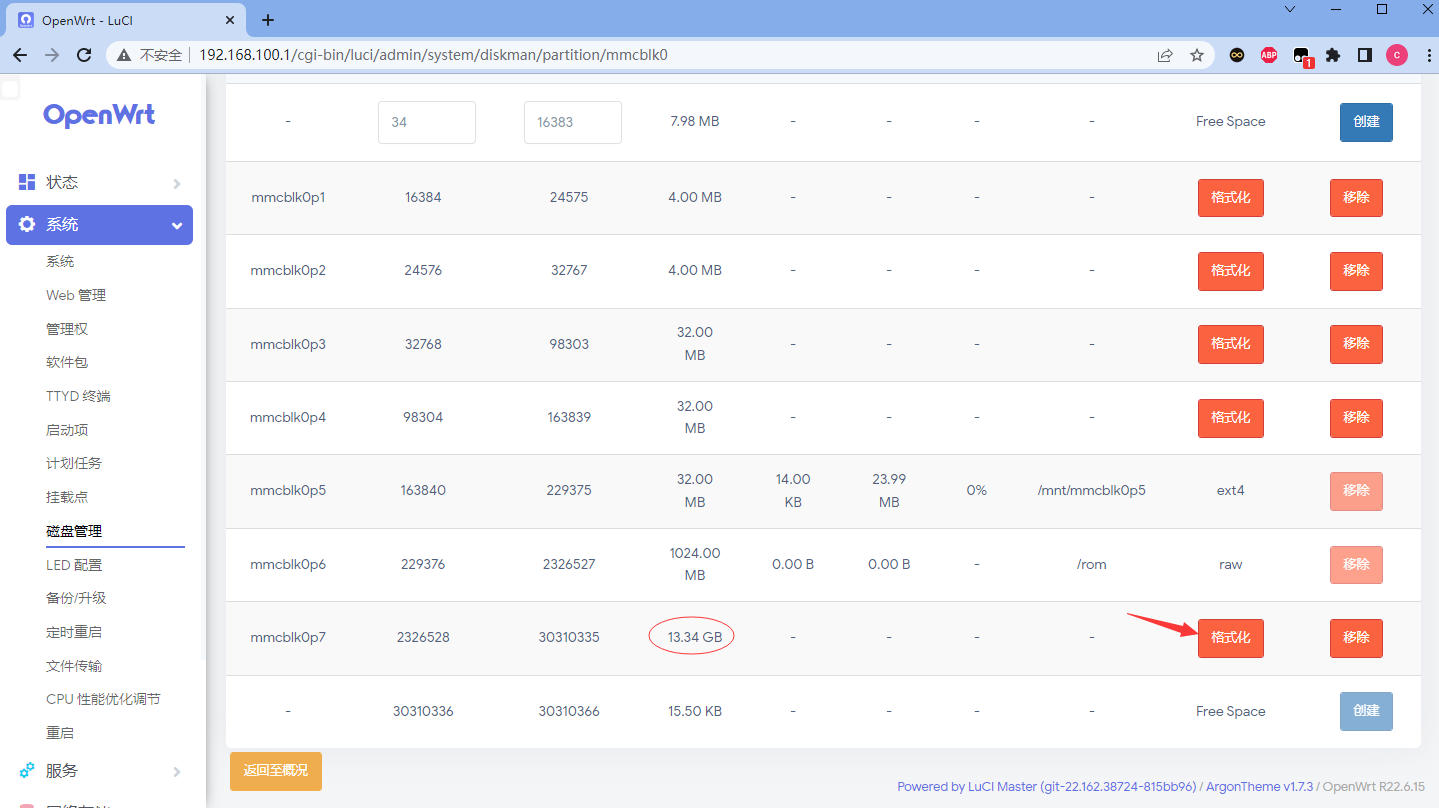Click 移除 for mmcblk0p7
Screen dimensions: 1439x808
point(1356,638)
